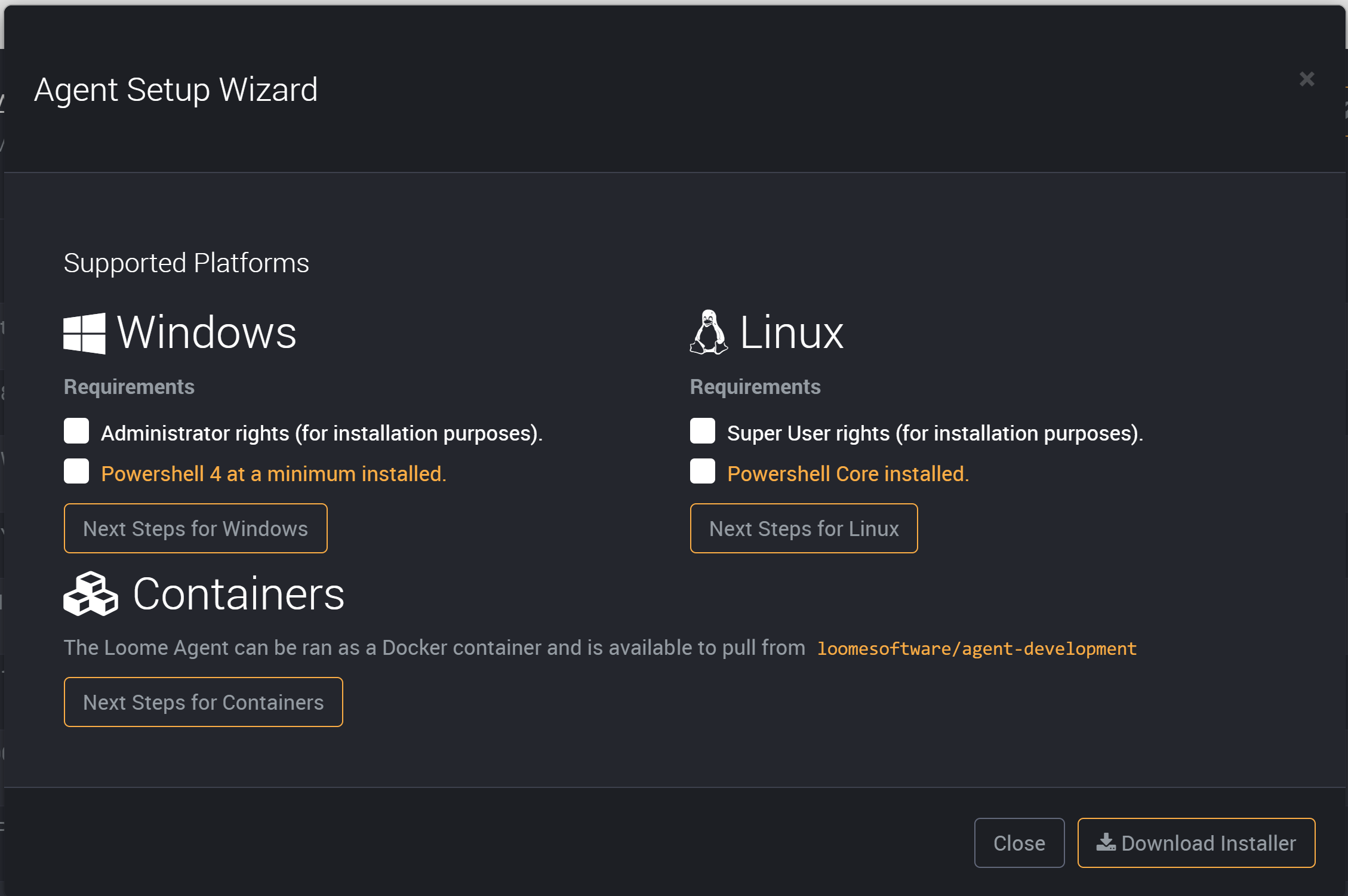Click the Loome Agent Docker container description

(x=435, y=648)
